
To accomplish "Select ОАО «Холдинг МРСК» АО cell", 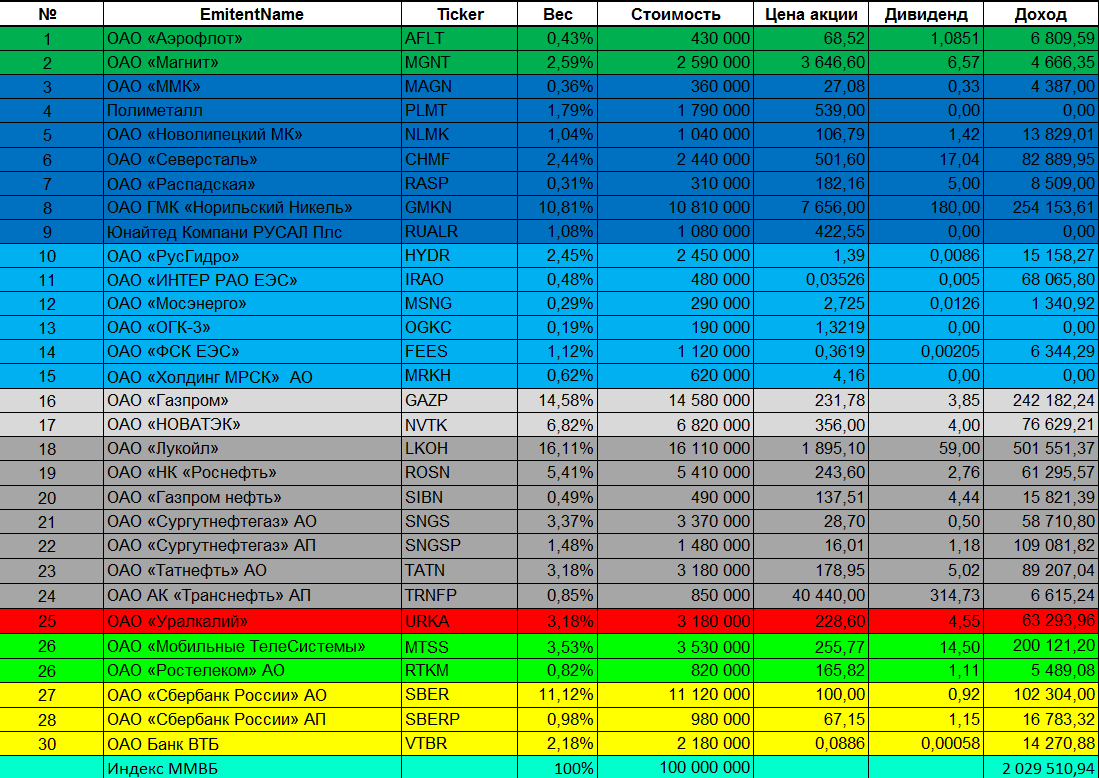I will [x=252, y=376].
